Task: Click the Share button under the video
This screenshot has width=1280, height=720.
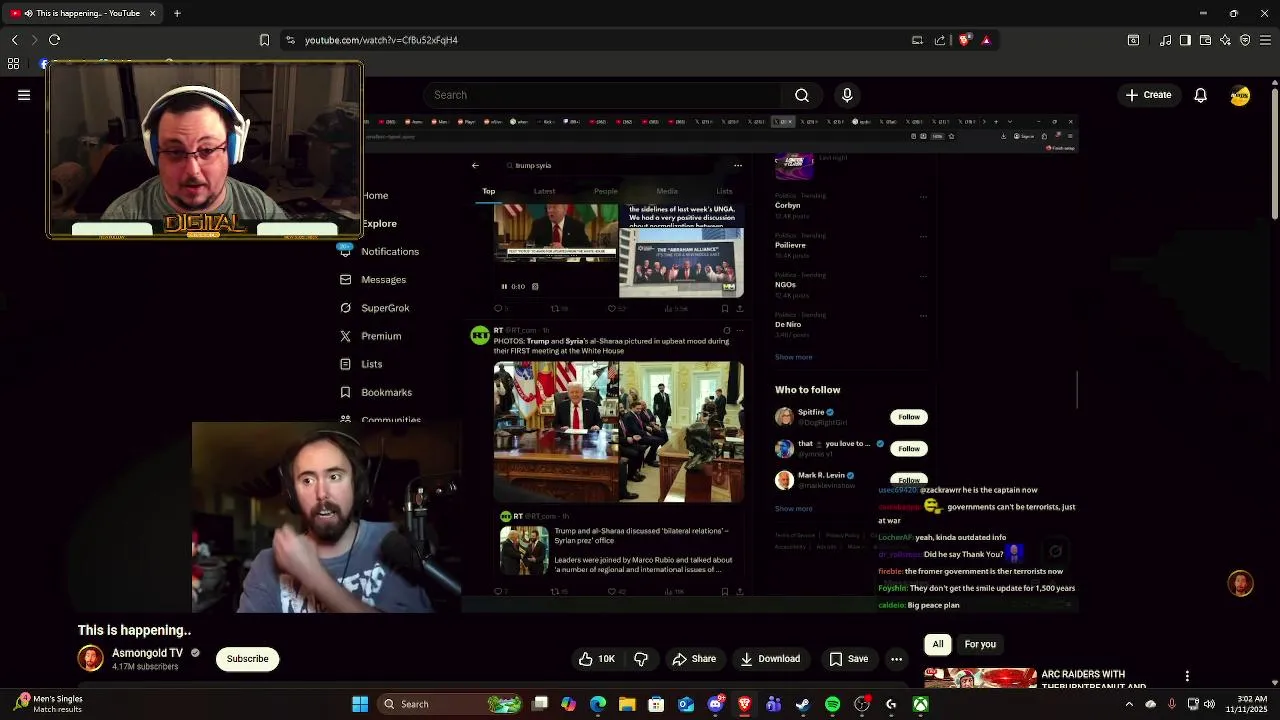Action: point(694,659)
